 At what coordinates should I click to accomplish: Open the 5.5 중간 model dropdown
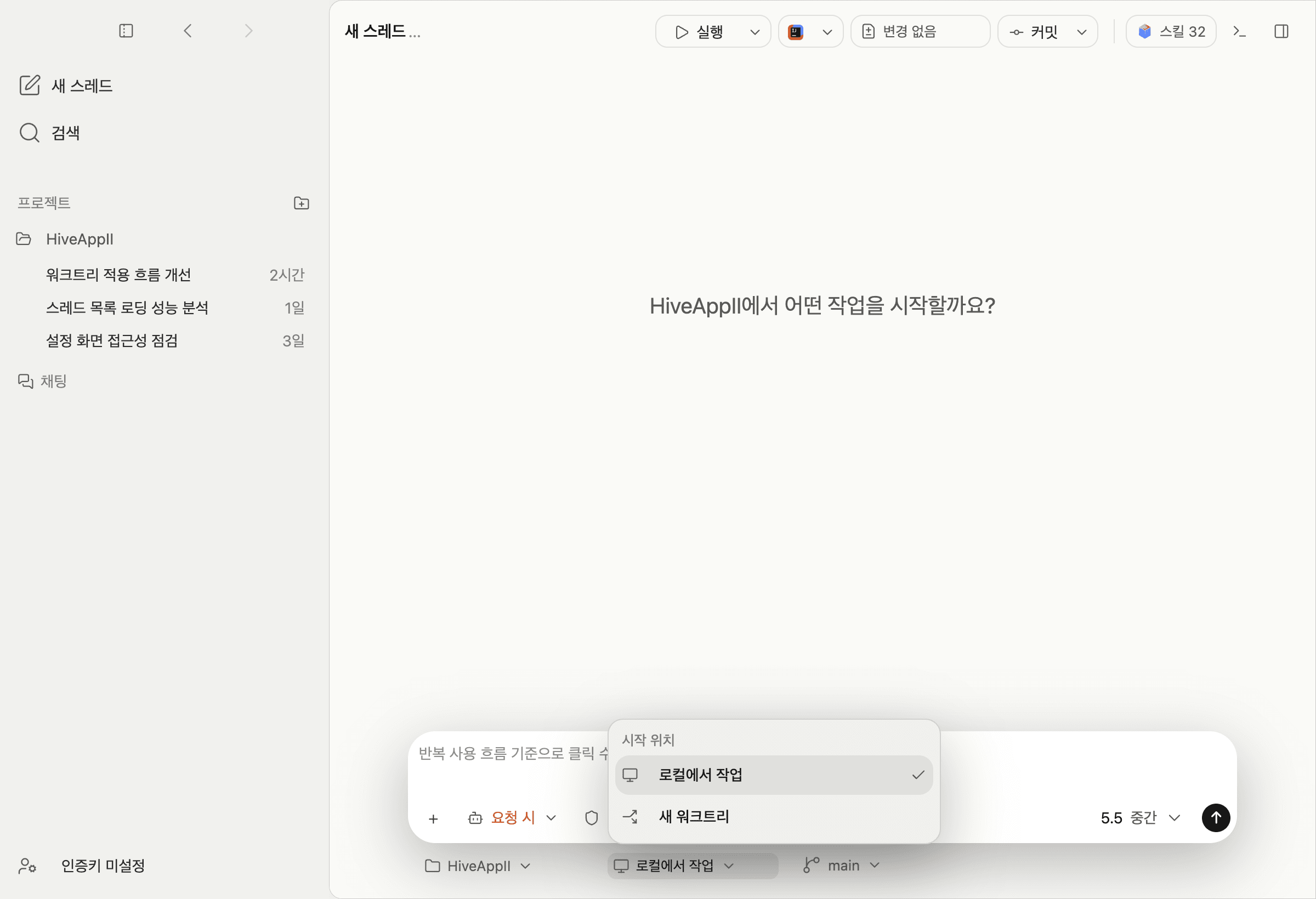coord(1141,818)
